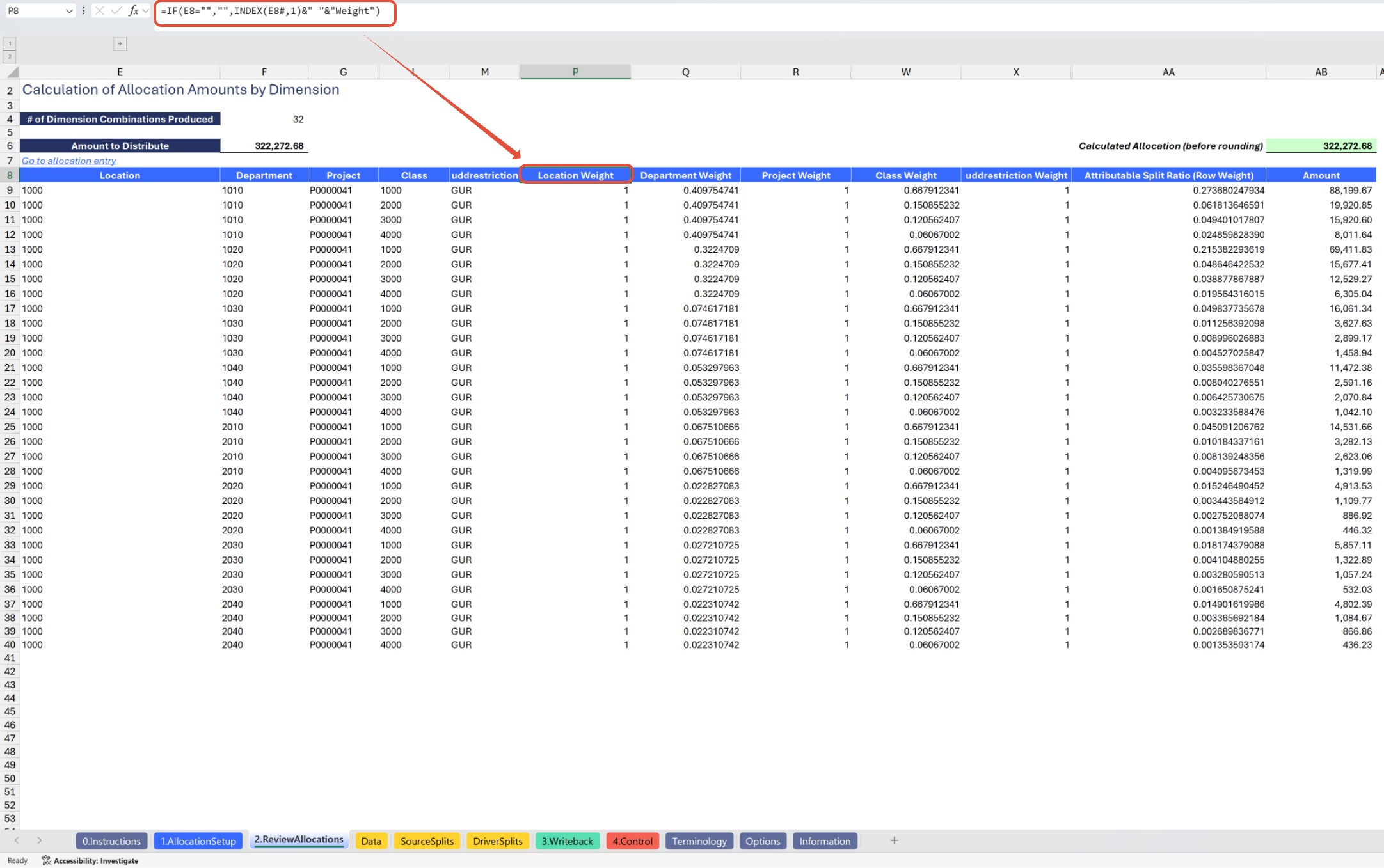Switch to the 1.AllocationSetup sheet tab
Image resolution: width=1384 pixels, height=868 pixels.
[x=198, y=841]
